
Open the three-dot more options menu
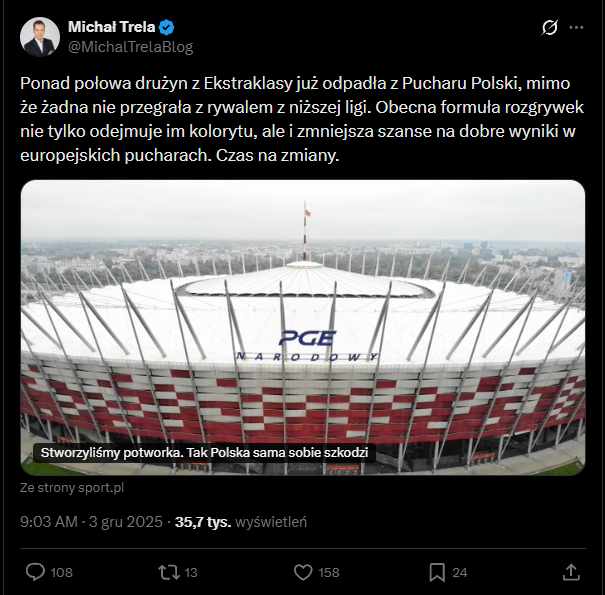click(577, 28)
